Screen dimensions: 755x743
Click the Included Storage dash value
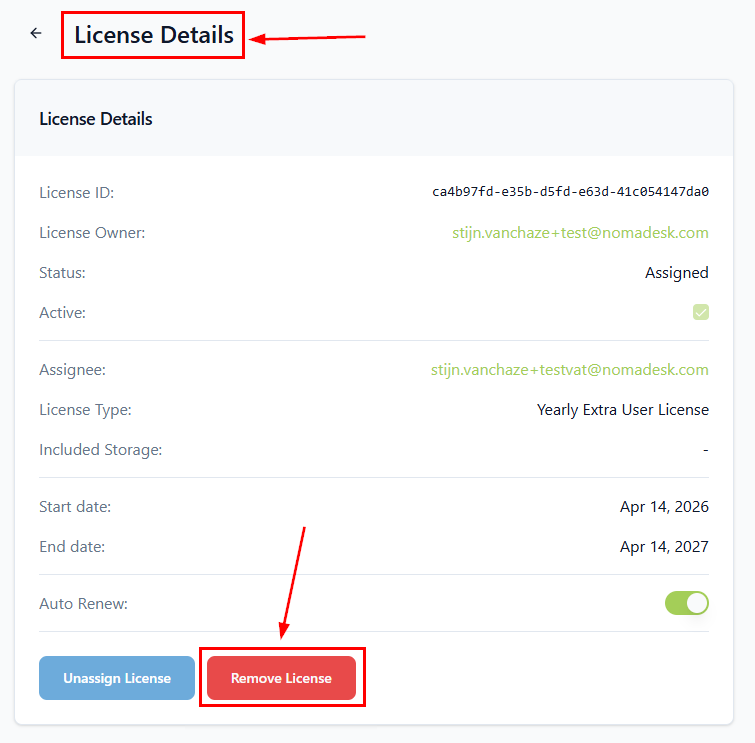click(x=705, y=450)
